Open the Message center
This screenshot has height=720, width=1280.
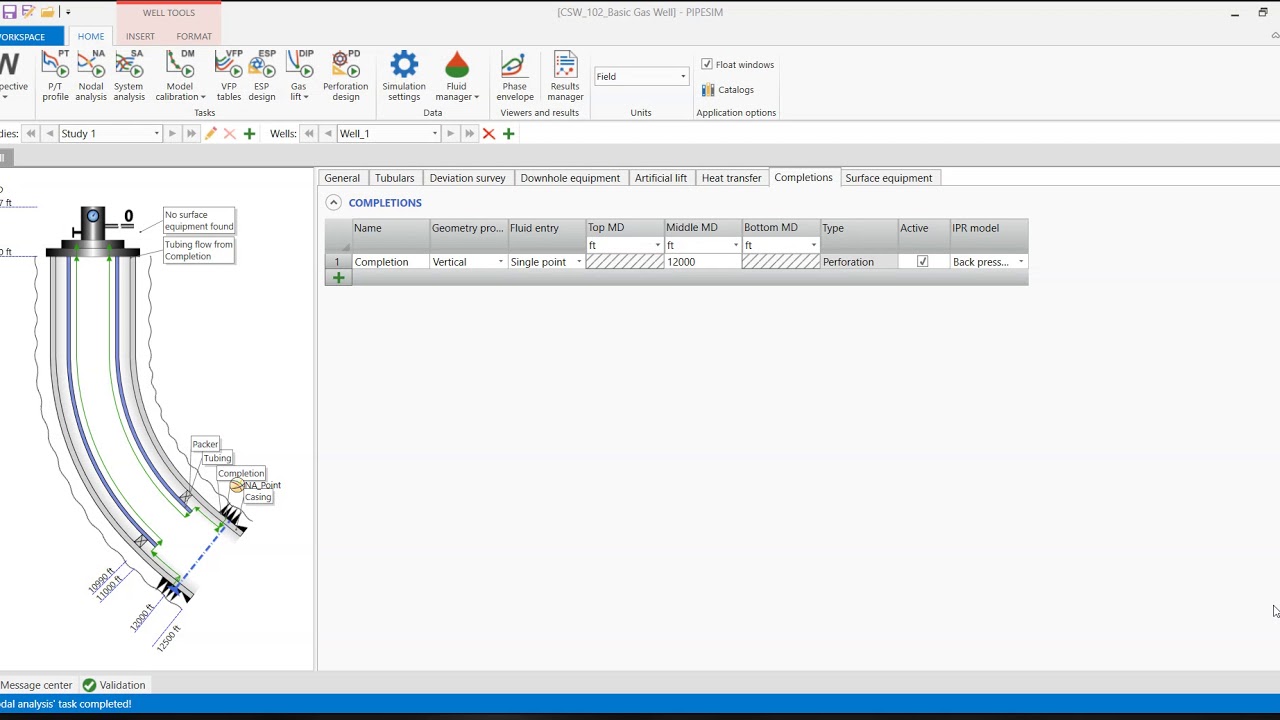tap(36, 685)
